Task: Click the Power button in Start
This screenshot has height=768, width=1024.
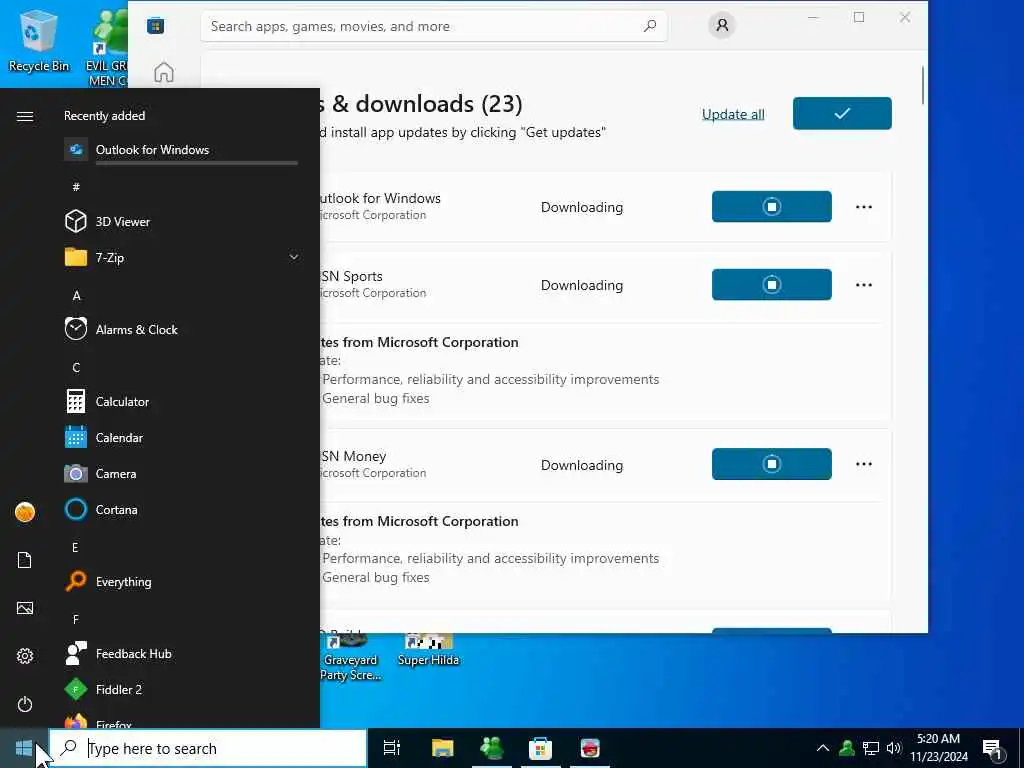Action: [25, 704]
